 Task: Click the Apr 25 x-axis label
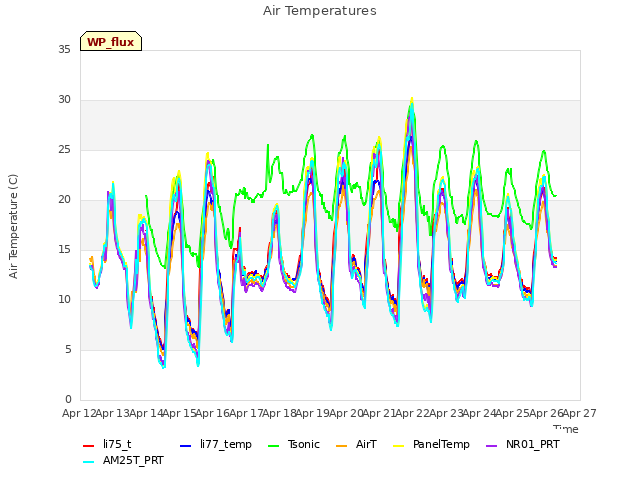(512, 413)
